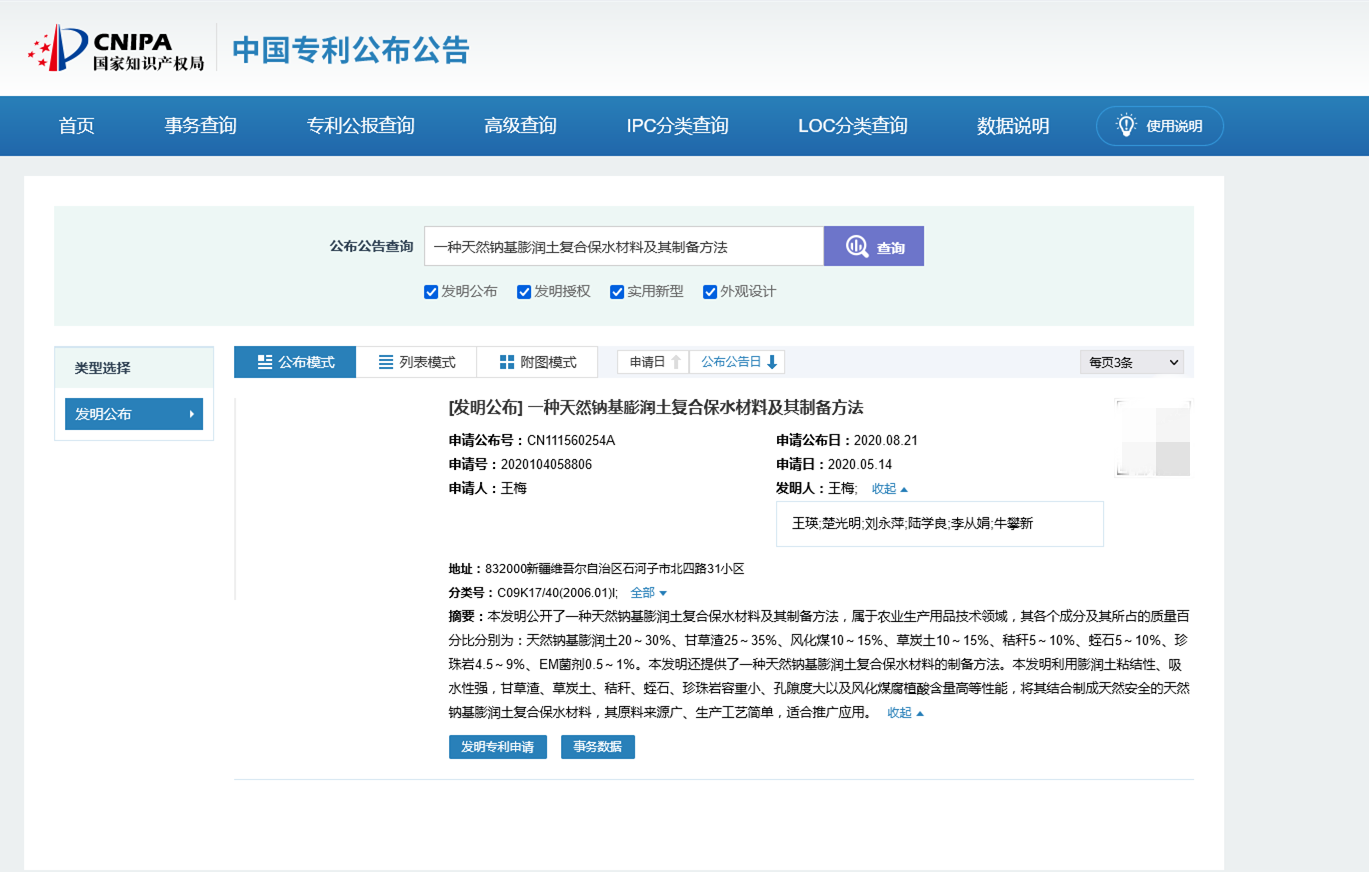The width and height of the screenshot is (1369, 872).
Task: Click the blurred thumbnail image at right
Action: pyautogui.click(x=1153, y=437)
